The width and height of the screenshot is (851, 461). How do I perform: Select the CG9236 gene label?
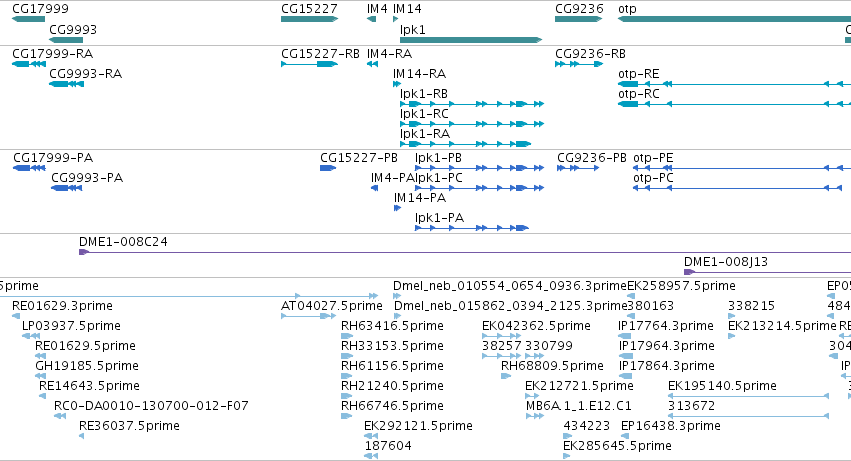pyautogui.click(x=579, y=9)
